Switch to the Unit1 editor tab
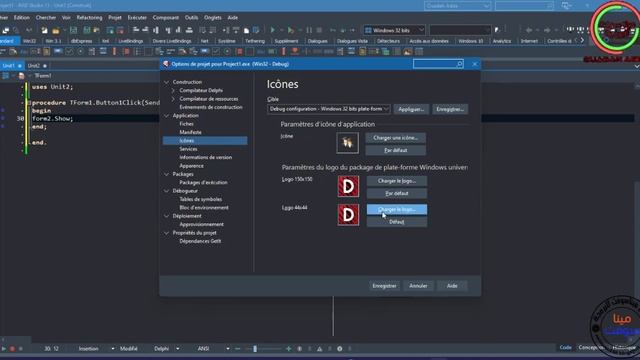640x360 pixels. (x=9, y=66)
